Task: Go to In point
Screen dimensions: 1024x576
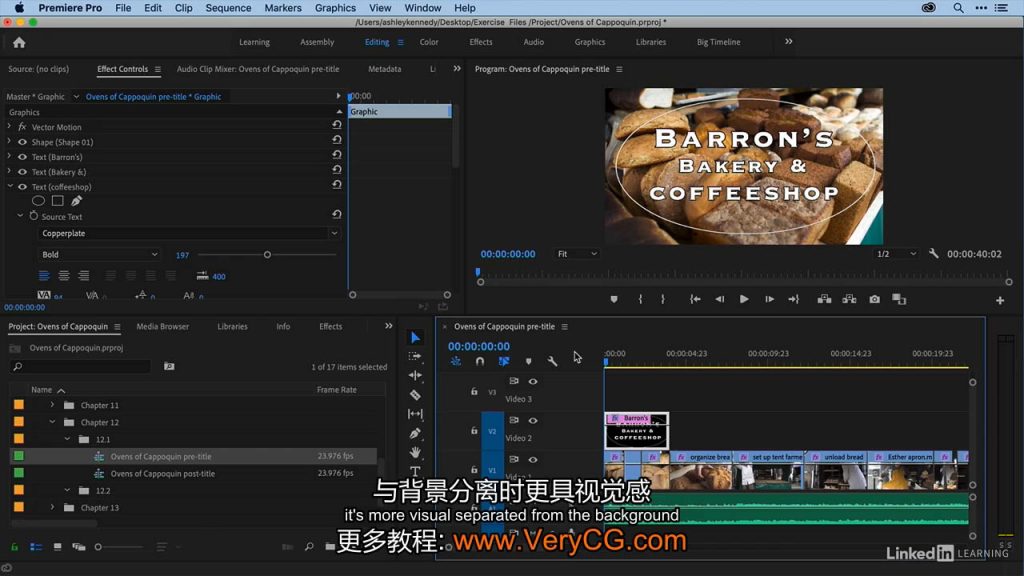Action: (695, 299)
